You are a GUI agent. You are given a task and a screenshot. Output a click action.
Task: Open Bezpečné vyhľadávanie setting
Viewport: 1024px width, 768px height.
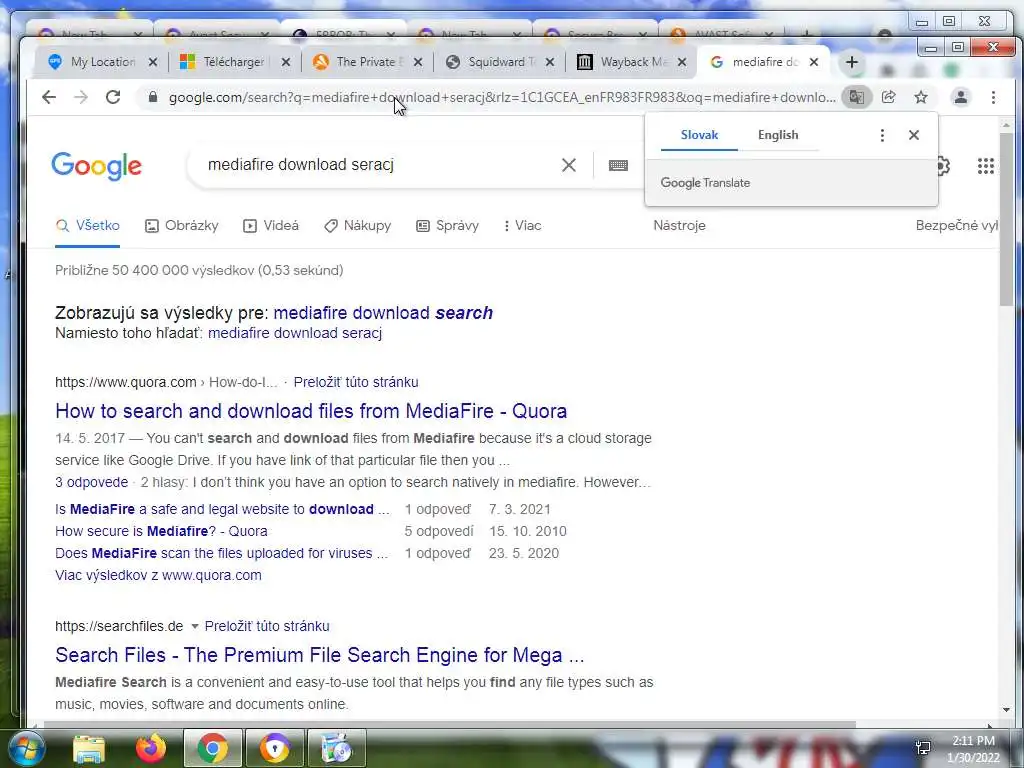pyautogui.click(x=957, y=226)
